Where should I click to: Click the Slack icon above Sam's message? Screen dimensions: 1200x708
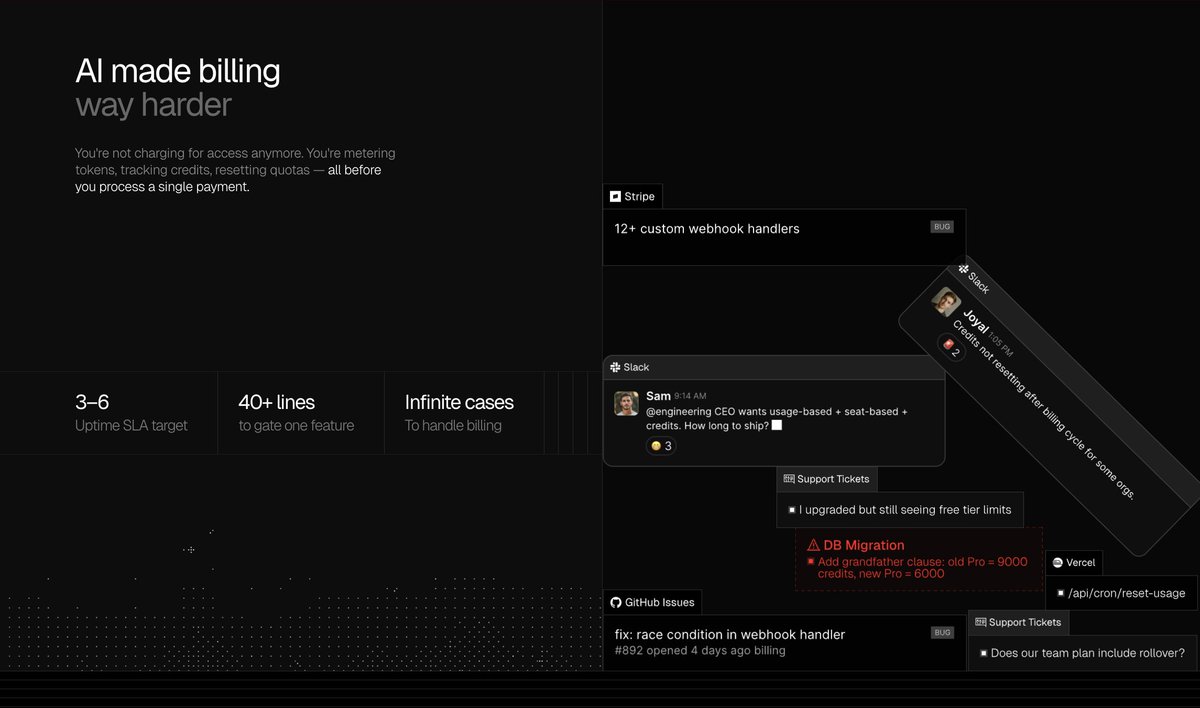click(615, 368)
